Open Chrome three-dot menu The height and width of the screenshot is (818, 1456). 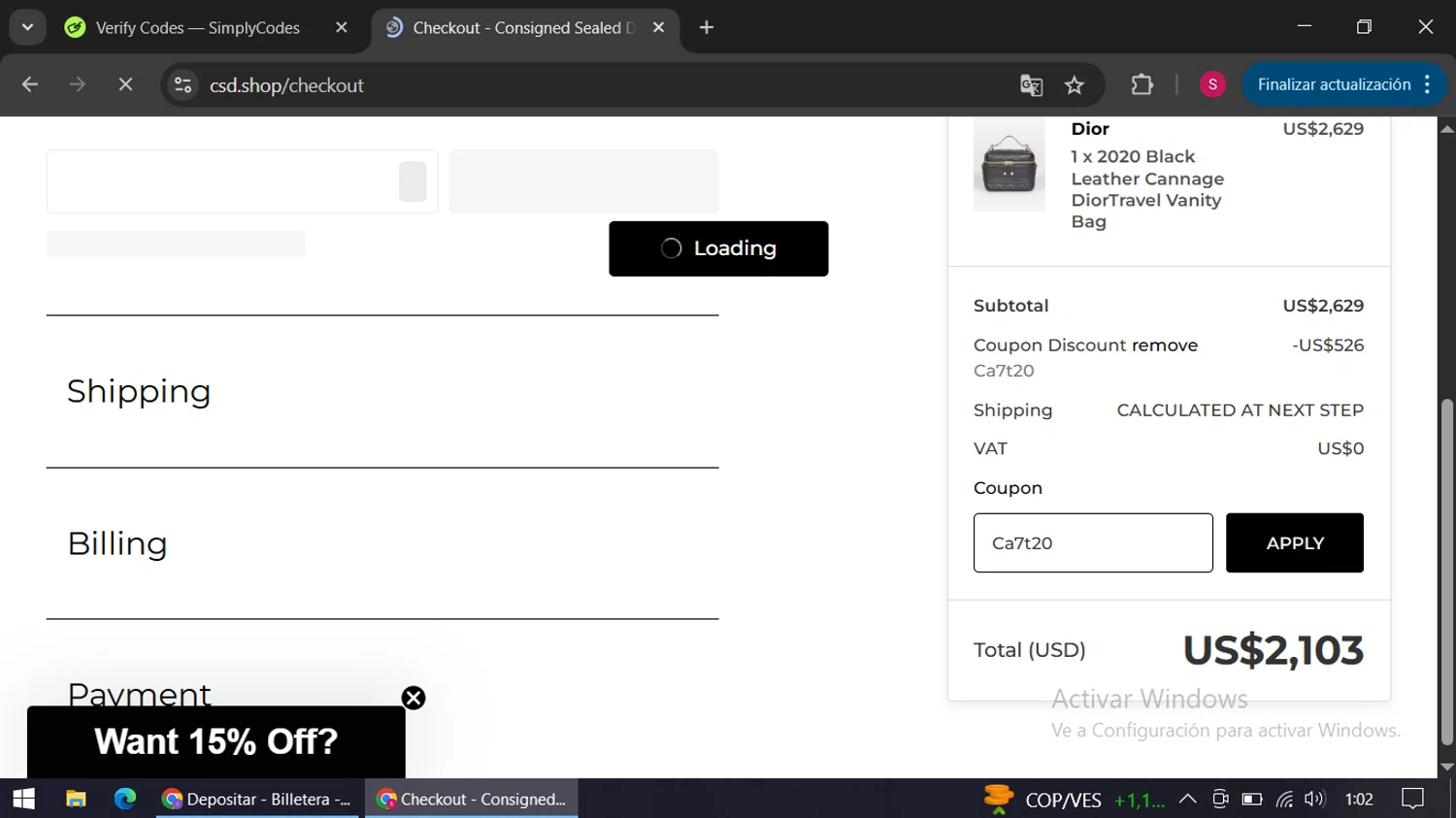coord(1428,84)
